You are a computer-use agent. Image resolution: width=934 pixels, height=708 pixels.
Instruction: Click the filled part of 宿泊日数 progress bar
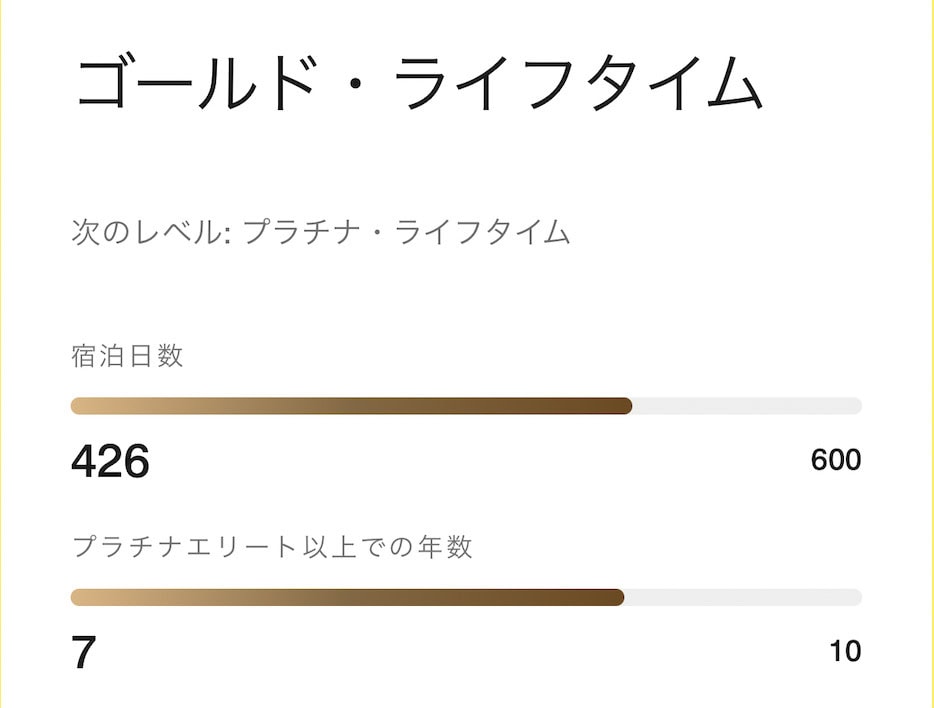351,406
